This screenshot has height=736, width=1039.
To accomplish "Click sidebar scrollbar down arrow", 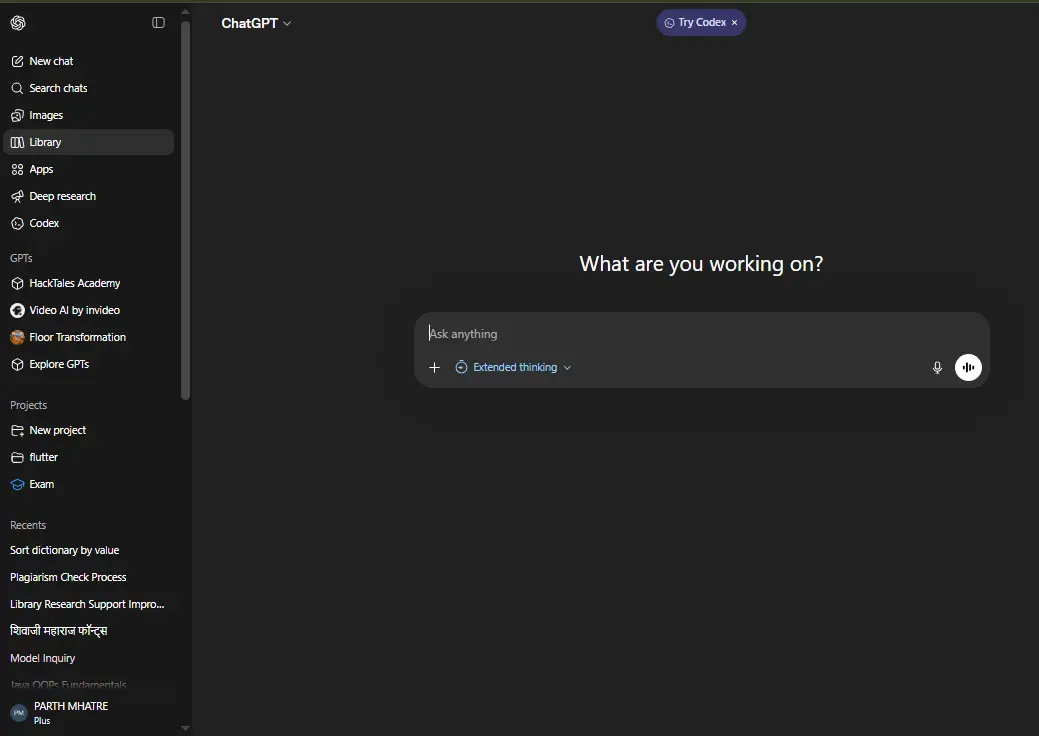I will coord(186,728).
